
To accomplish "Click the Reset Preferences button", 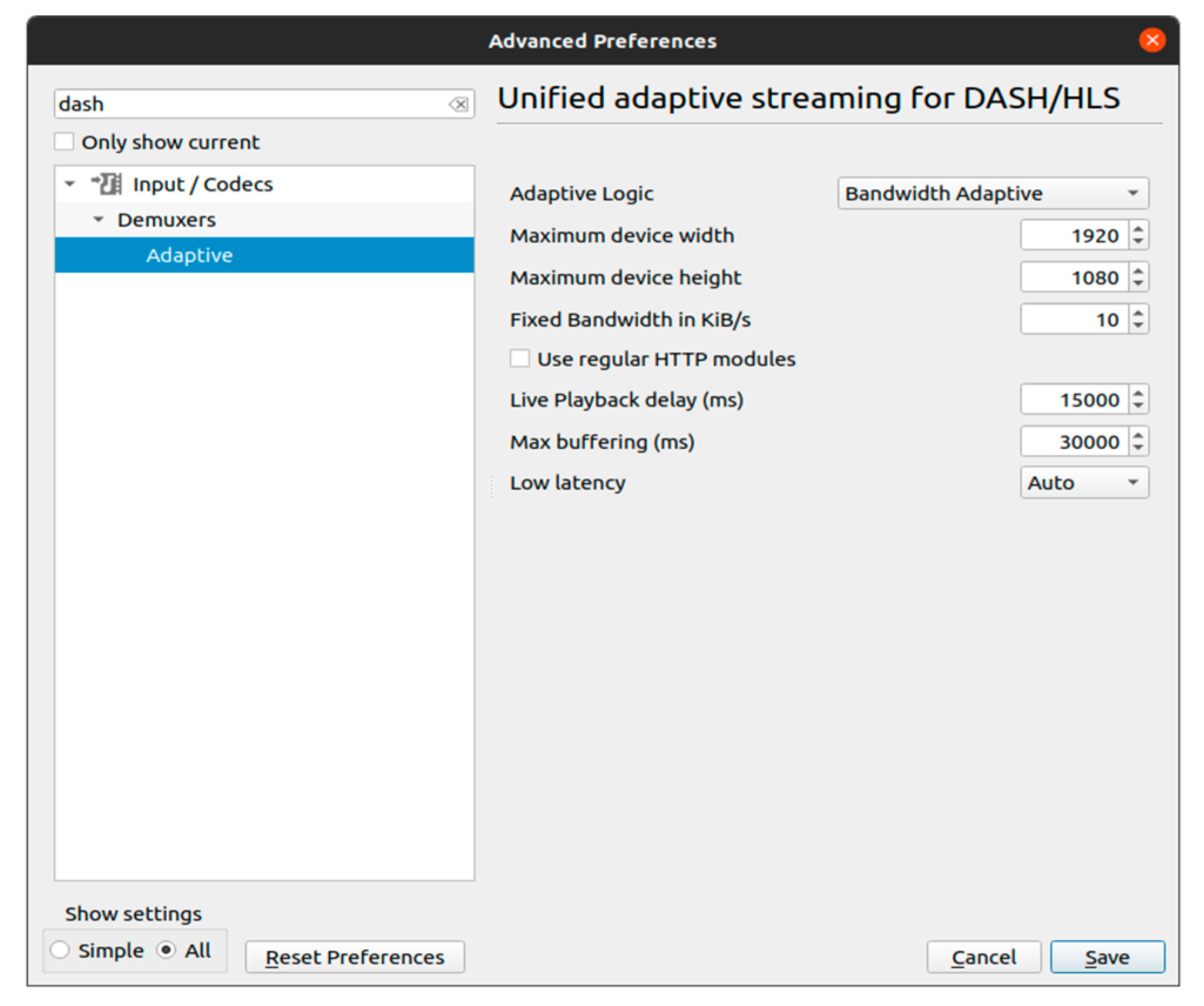I will click(x=355, y=957).
